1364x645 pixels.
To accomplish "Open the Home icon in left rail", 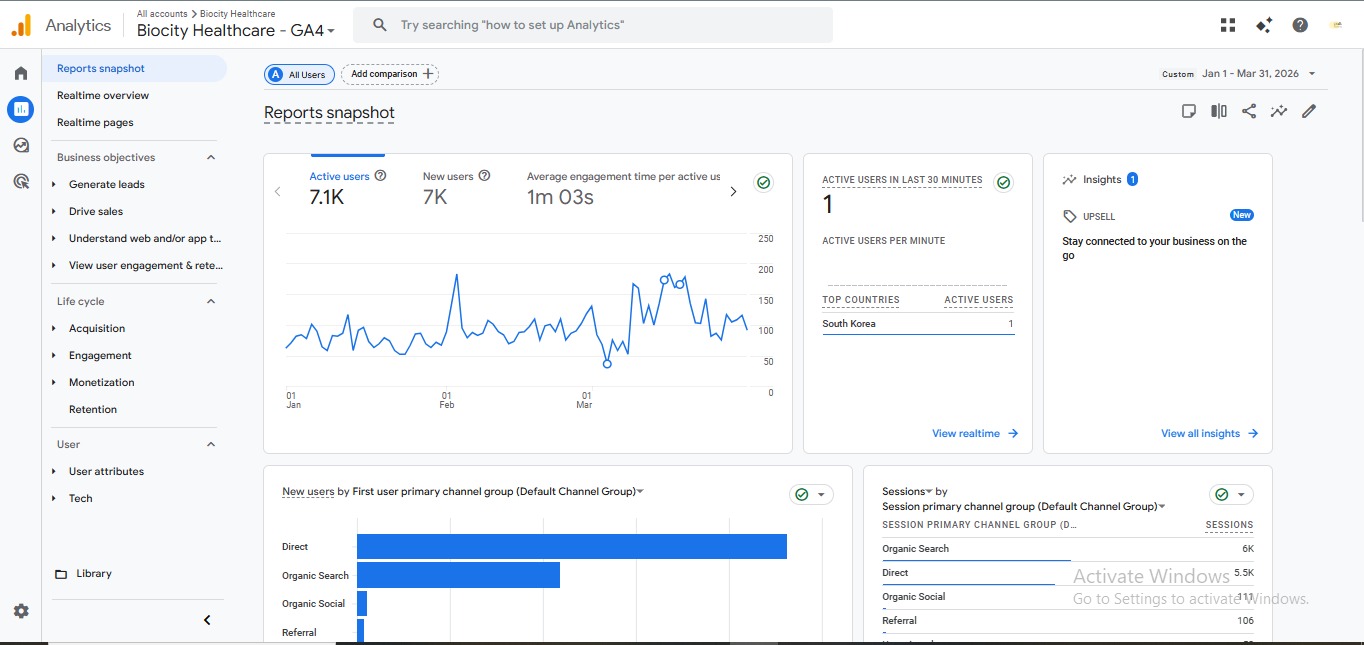I will pos(21,73).
